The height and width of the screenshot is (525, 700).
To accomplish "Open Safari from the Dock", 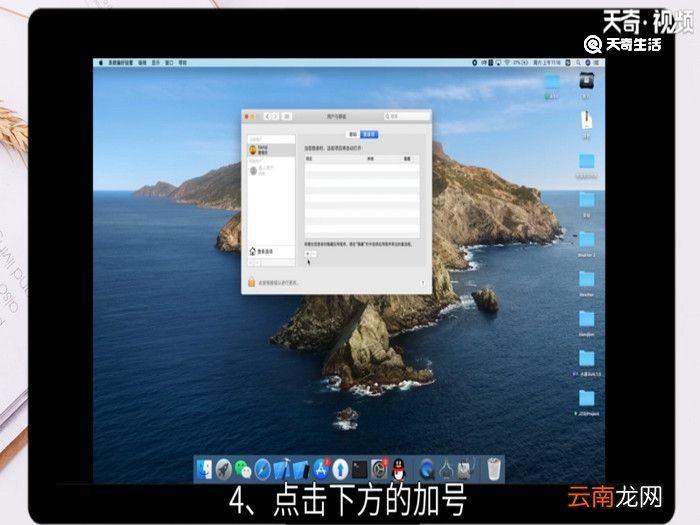I will (x=262, y=469).
